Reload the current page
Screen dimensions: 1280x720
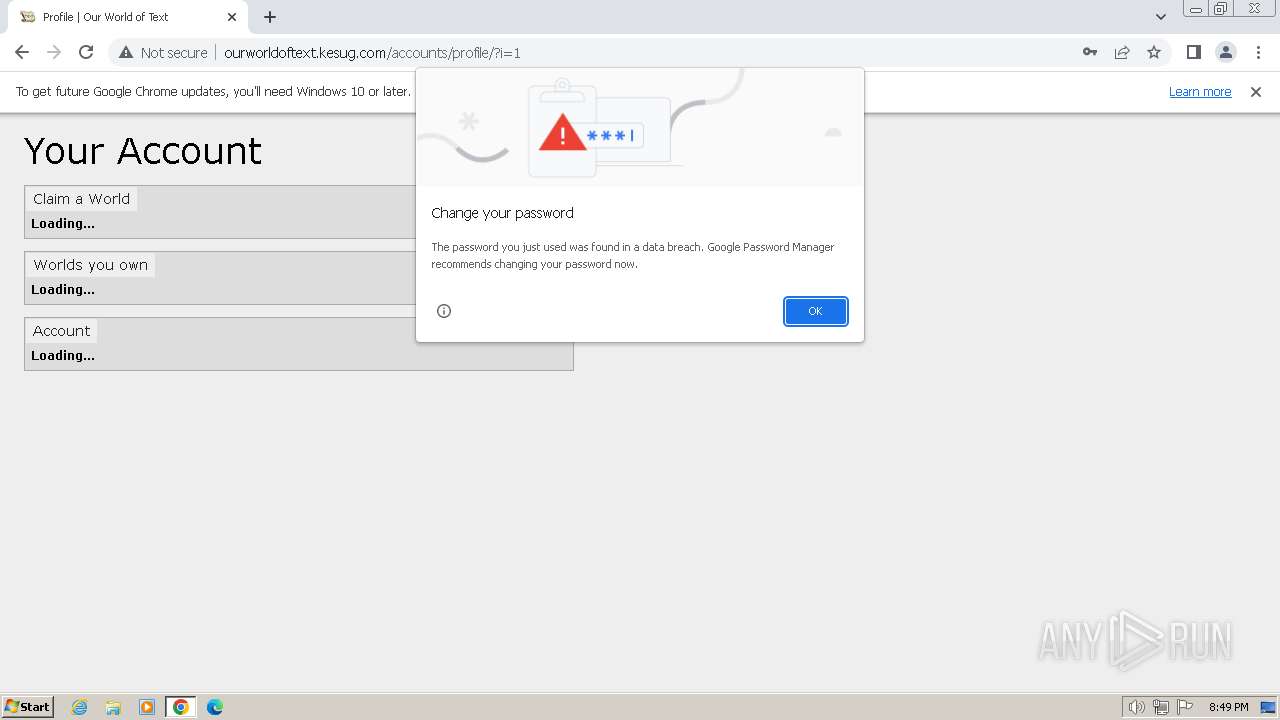pyautogui.click(x=86, y=52)
